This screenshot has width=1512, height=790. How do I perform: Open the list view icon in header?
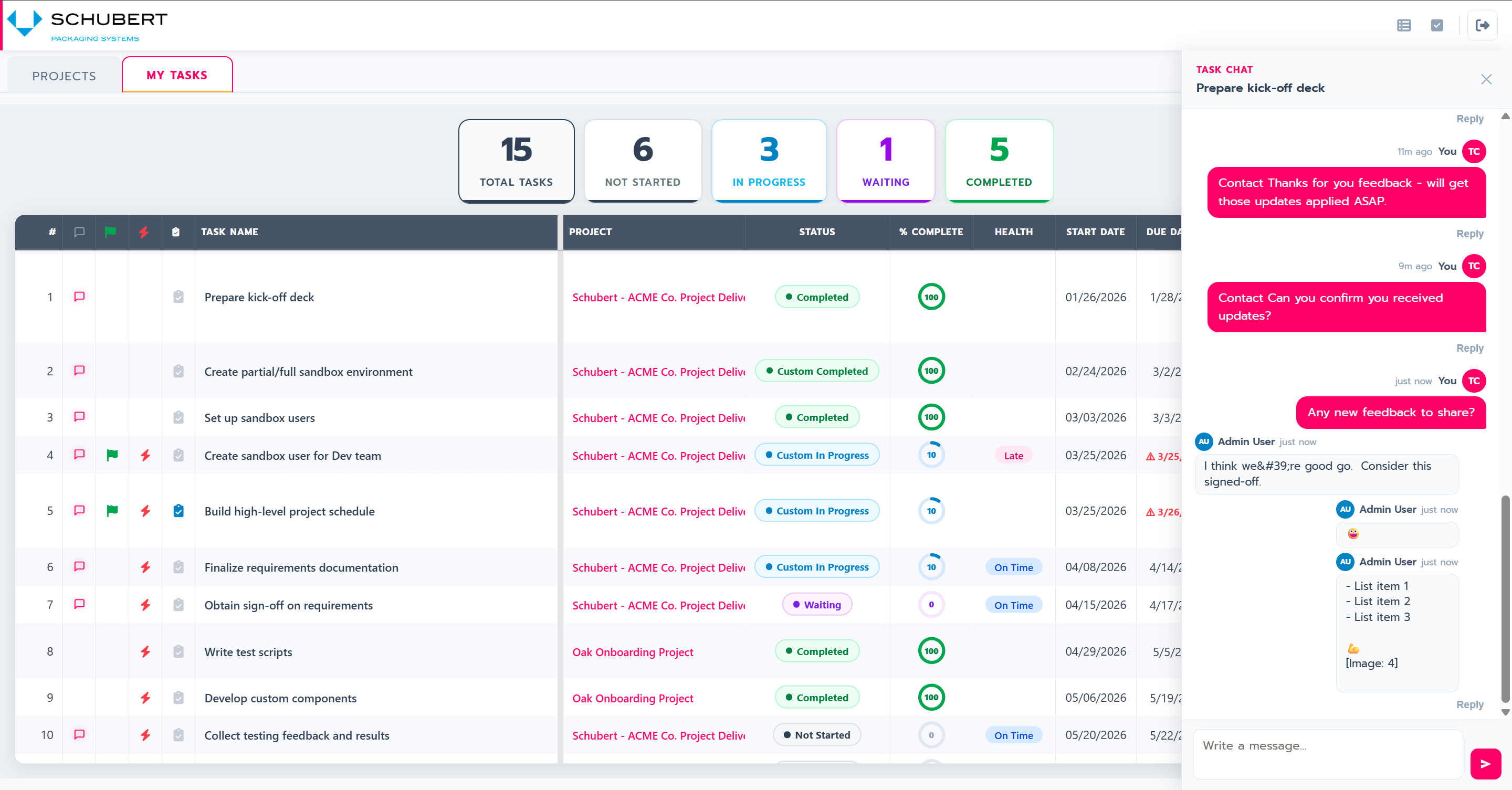pyautogui.click(x=1403, y=25)
